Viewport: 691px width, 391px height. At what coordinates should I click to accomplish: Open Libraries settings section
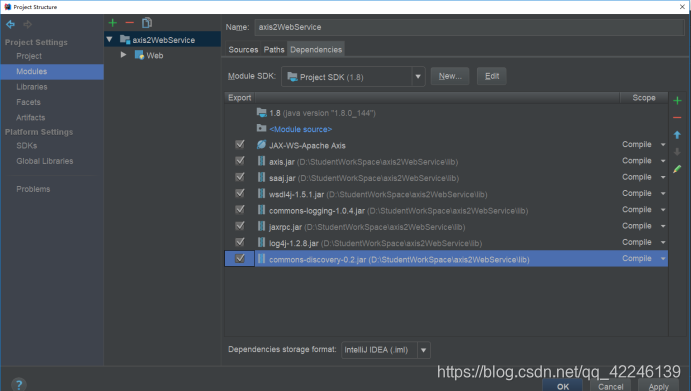pyautogui.click(x=32, y=87)
